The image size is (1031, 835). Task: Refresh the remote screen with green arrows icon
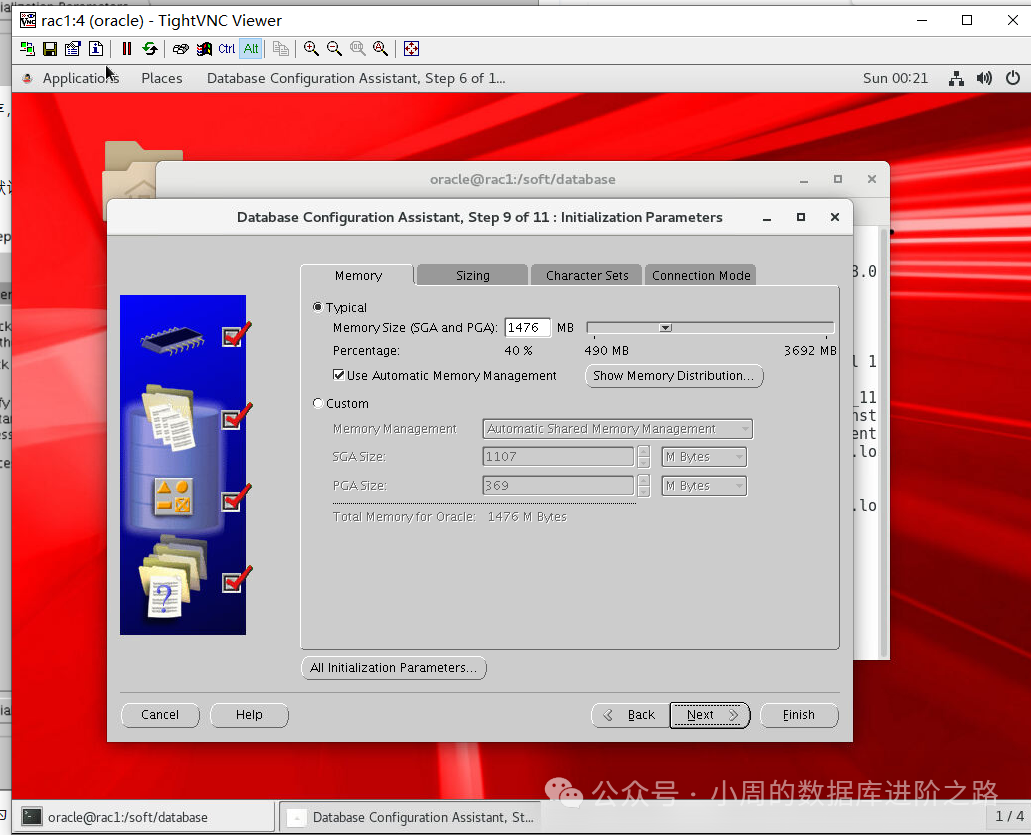[150, 49]
